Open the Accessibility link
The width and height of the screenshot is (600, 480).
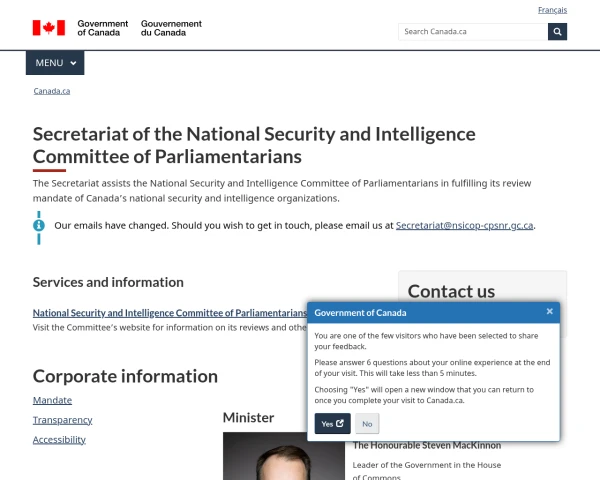pyautogui.click(x=59, y=439)
